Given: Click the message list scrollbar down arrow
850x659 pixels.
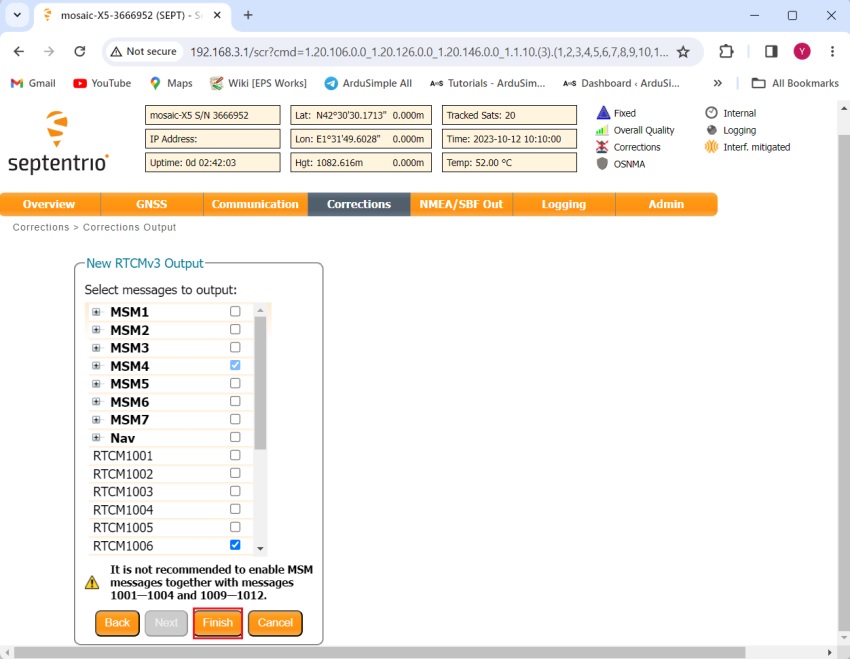Looking at the screenshot, I should pyautogui.click(x=261, y=549).
